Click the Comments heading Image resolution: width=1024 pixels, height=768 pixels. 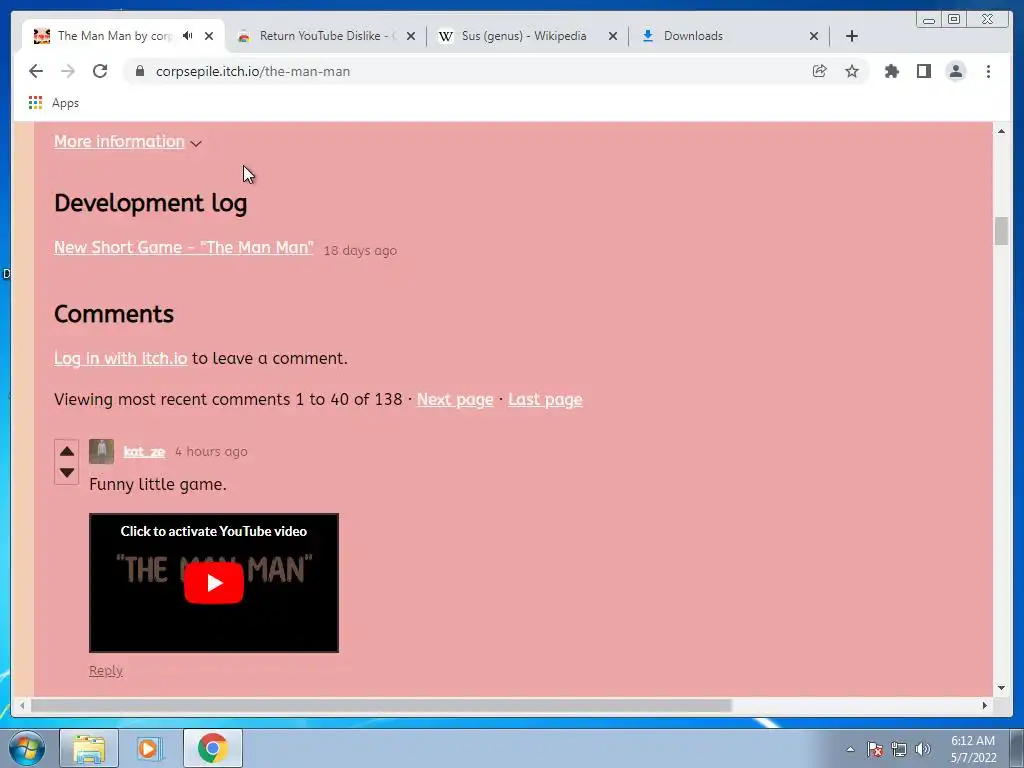click(114, 314)
